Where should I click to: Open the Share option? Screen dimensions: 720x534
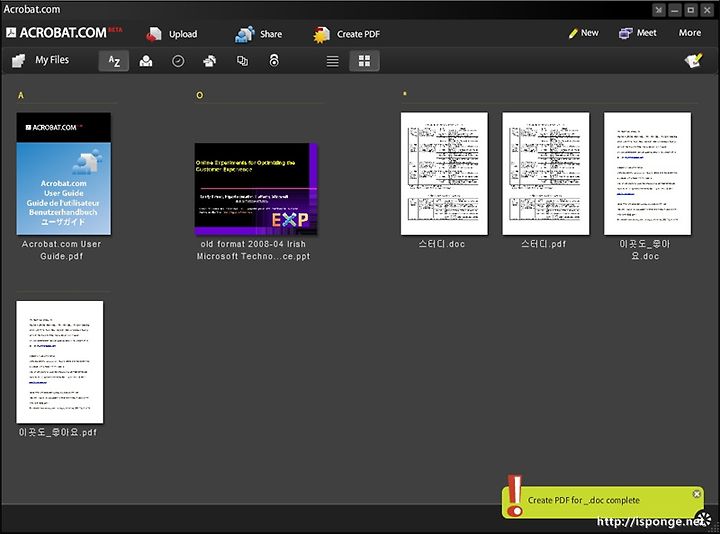click(x=259, y=34)
